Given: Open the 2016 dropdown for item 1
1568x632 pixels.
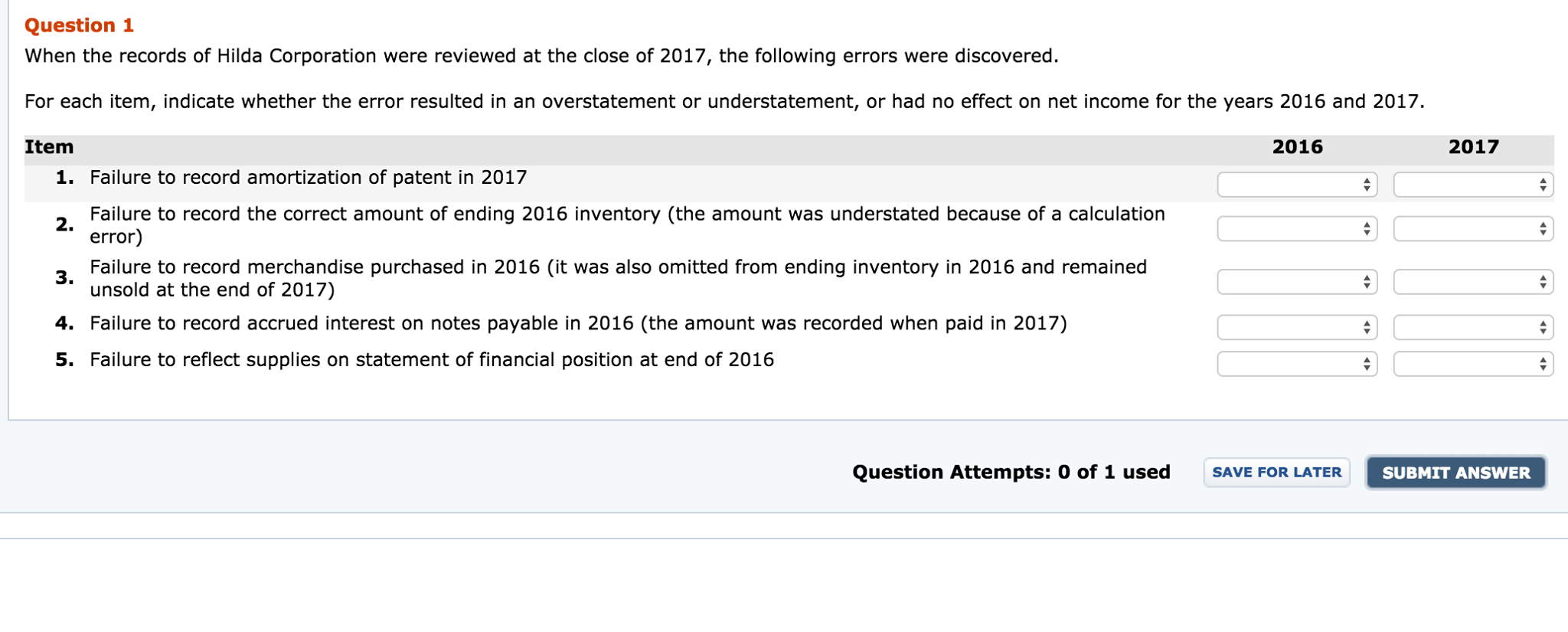Looking at the screenshot, I should (1295, 184).
